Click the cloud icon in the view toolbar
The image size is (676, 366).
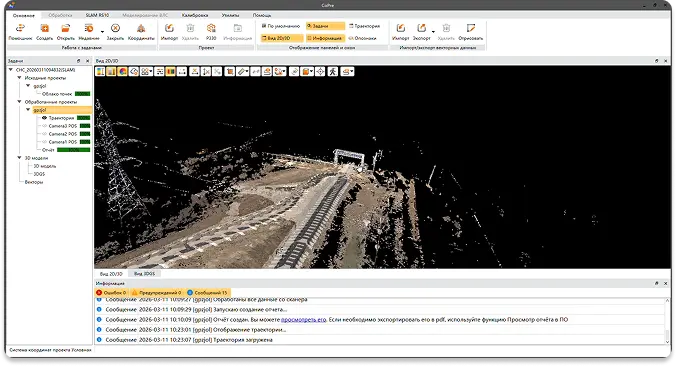[134, 72]
